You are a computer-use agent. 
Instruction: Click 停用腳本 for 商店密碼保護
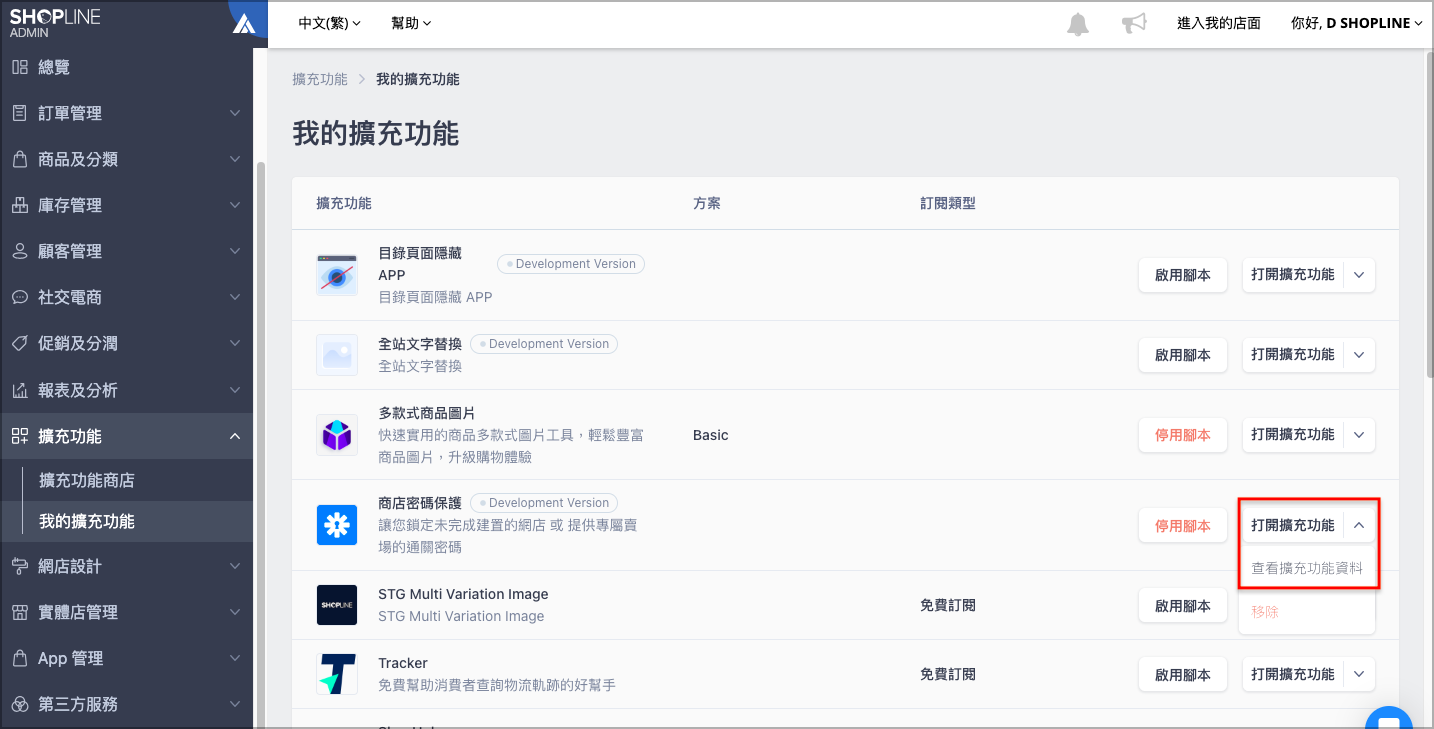[1183, 525]
